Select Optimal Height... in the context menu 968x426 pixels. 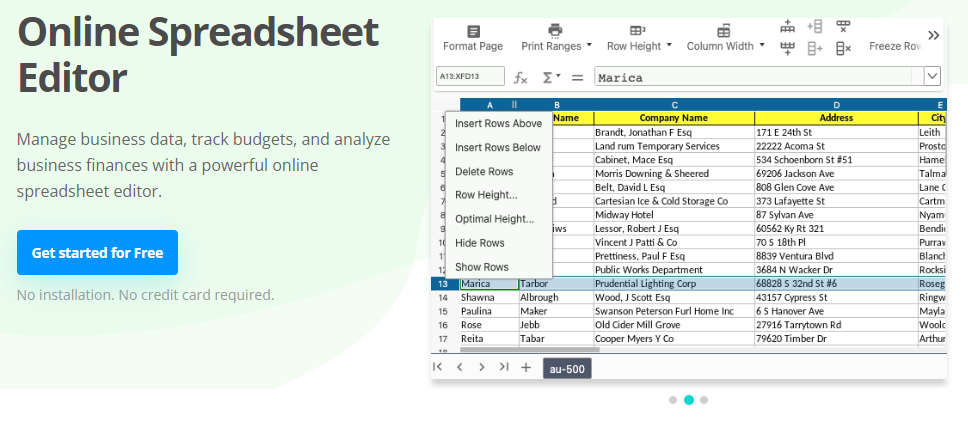[x=494, y=219]
